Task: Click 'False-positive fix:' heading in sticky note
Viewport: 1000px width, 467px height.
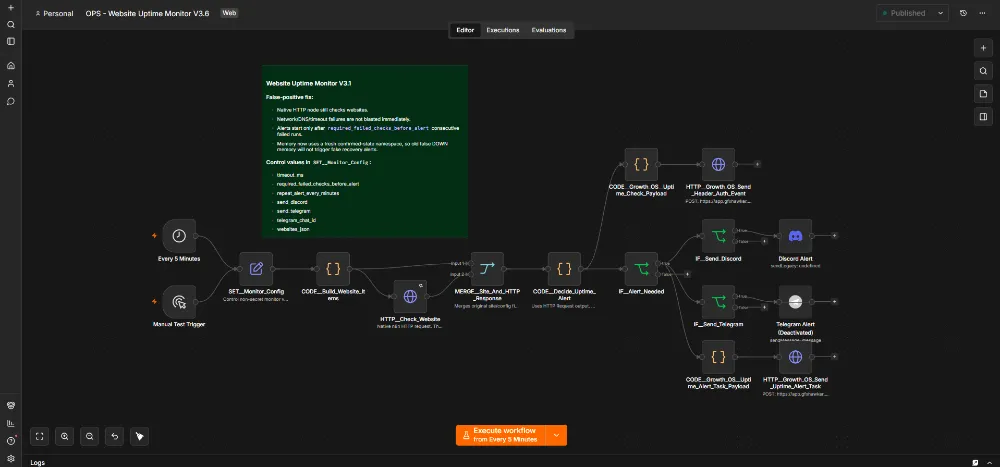Action: coord(290,97)
